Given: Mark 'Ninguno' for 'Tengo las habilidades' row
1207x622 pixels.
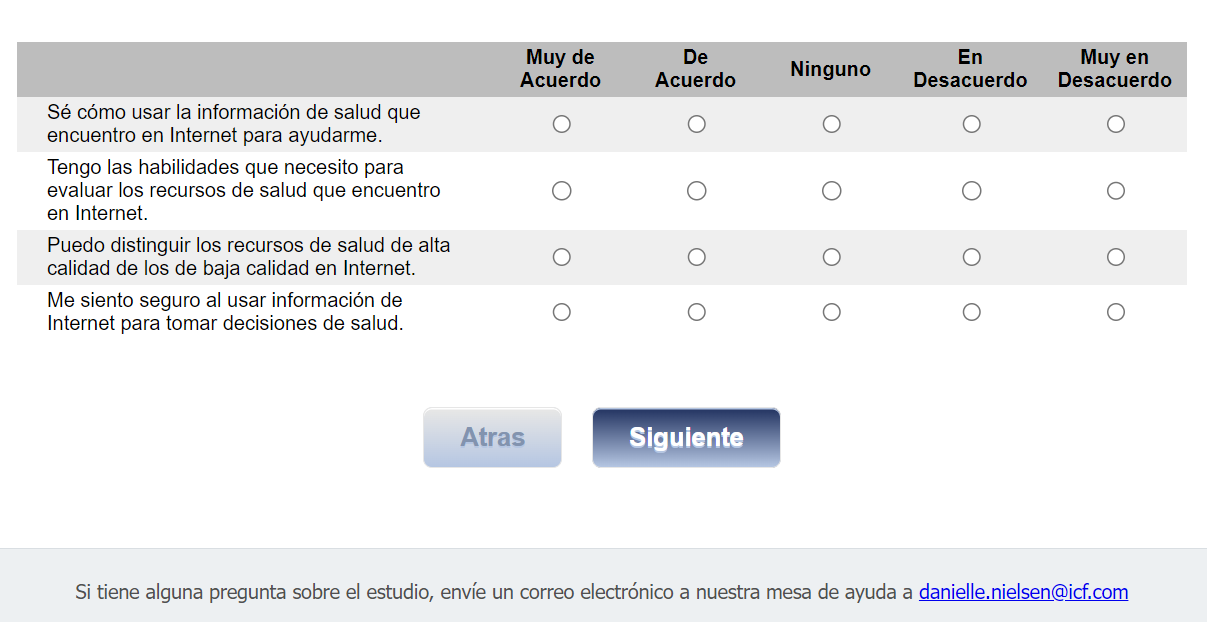Looking at the screenshot, I should [x=832, y=191].
